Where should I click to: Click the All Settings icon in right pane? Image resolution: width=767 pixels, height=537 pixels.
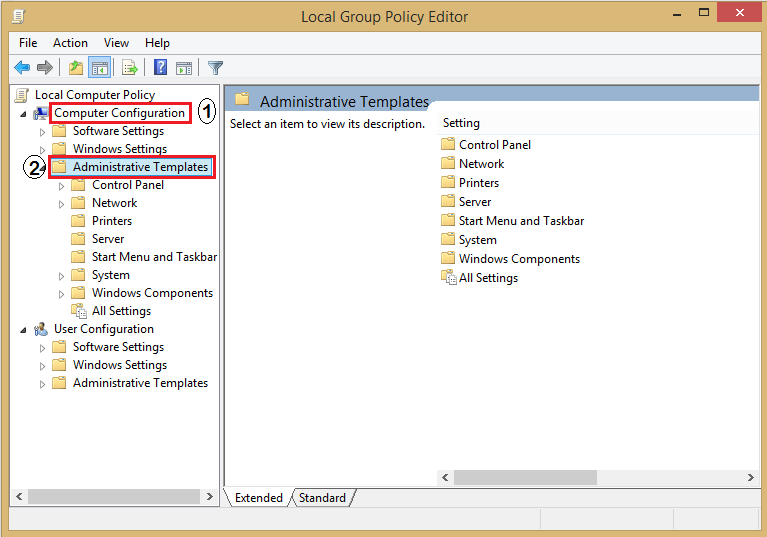tap(449, 277)
